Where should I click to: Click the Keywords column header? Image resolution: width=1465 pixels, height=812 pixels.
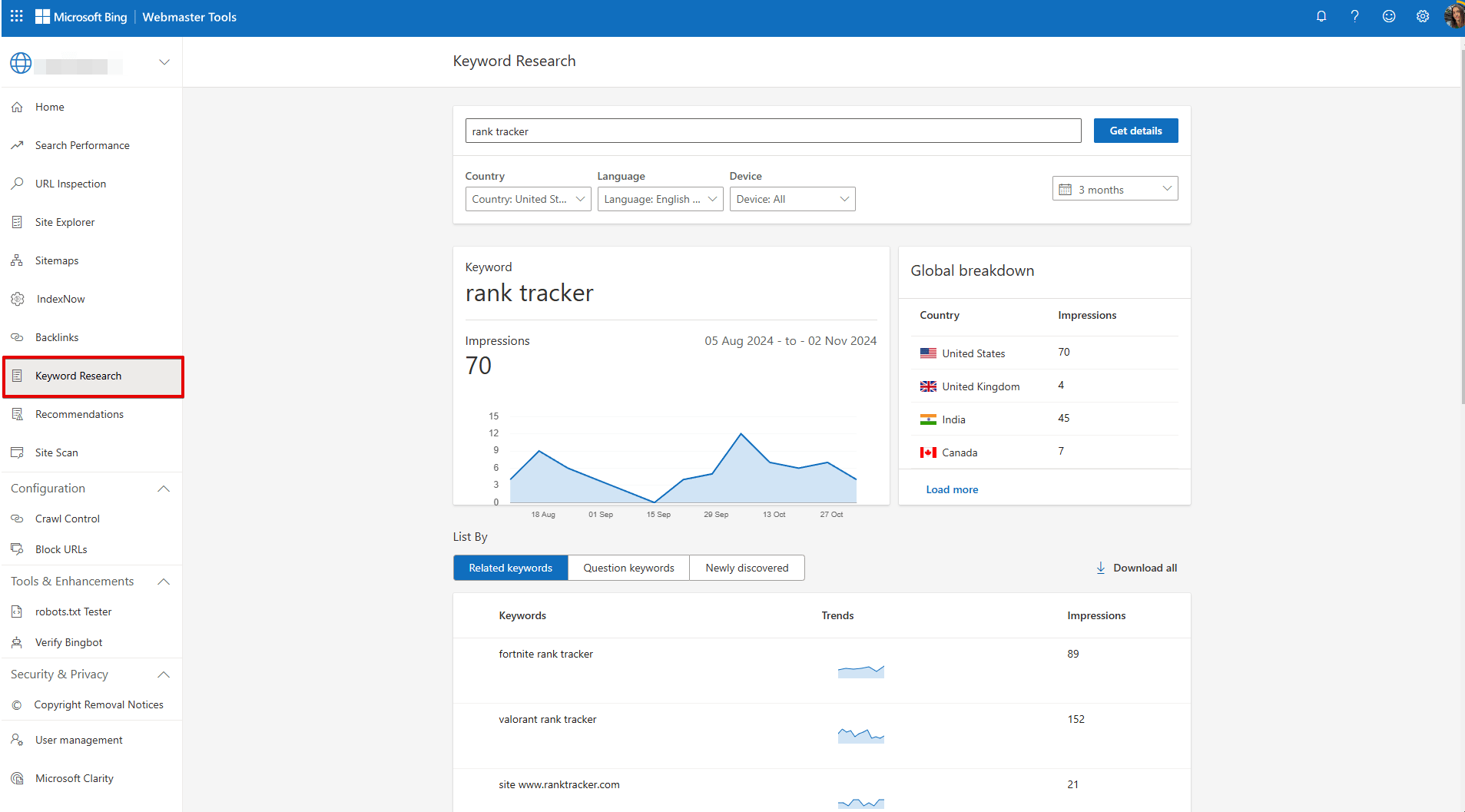522,615
